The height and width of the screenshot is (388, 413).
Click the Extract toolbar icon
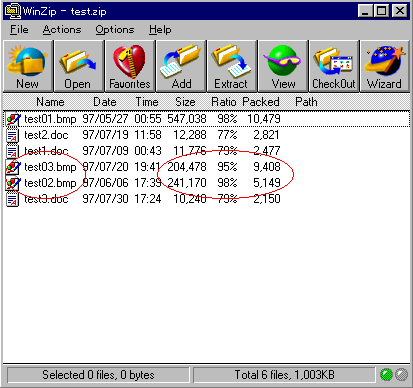click(x=232, y=66)
